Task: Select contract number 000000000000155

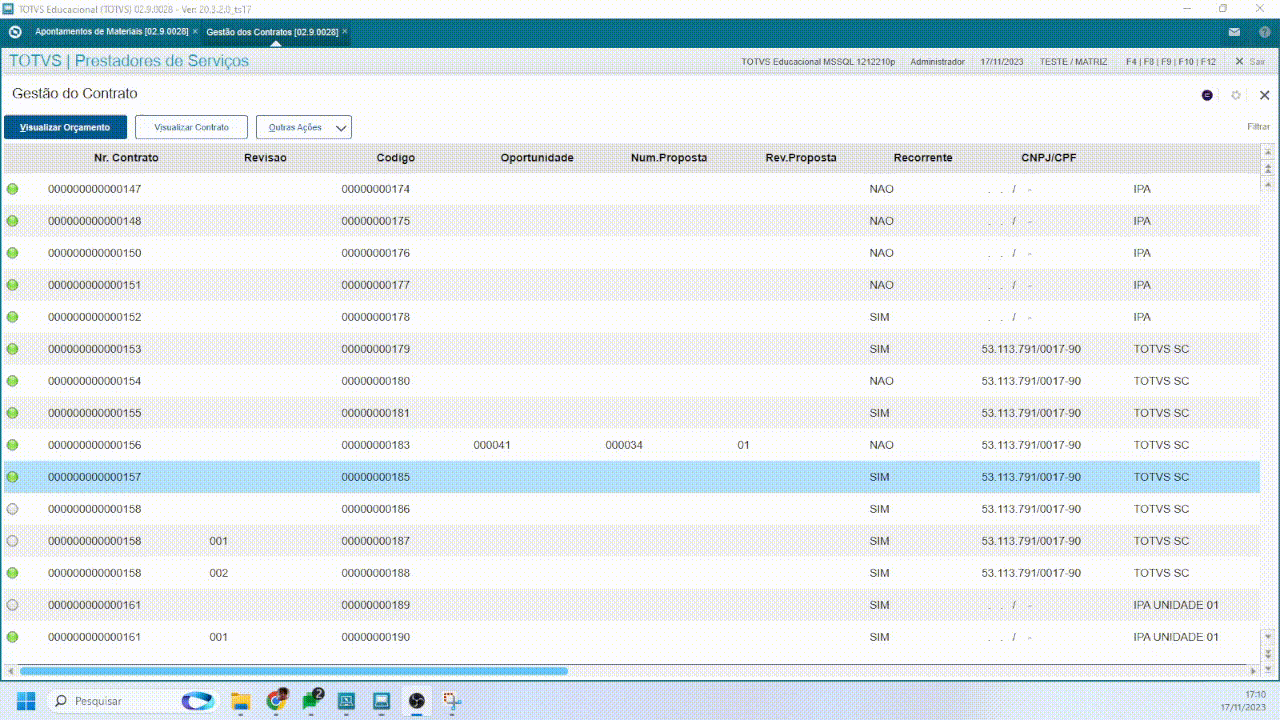Action: [95, 413]
